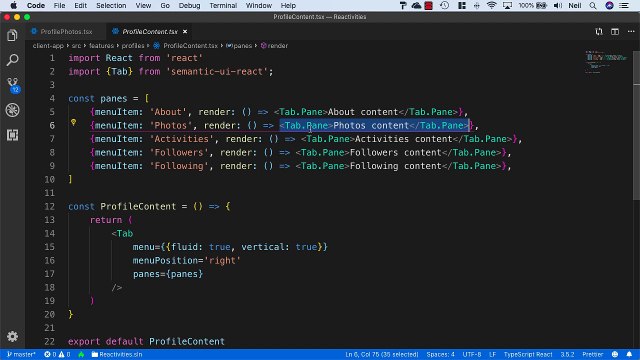The height and width of the screenshot is (360, 640).
Task: Open the Extensions view in activity bar
Action: 12,135
